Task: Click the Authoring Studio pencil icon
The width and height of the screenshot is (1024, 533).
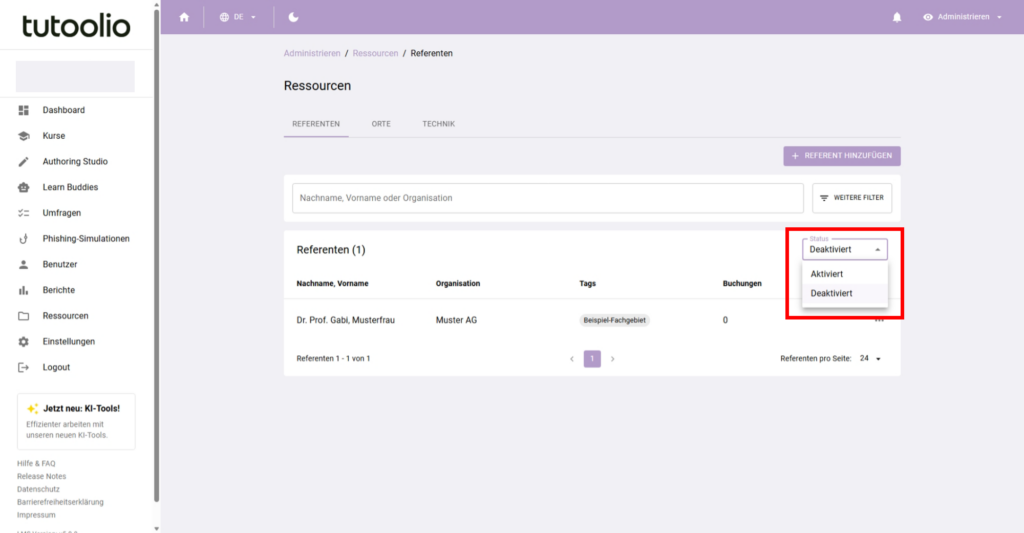Action: pyautogui.click(x=24, y=161)
